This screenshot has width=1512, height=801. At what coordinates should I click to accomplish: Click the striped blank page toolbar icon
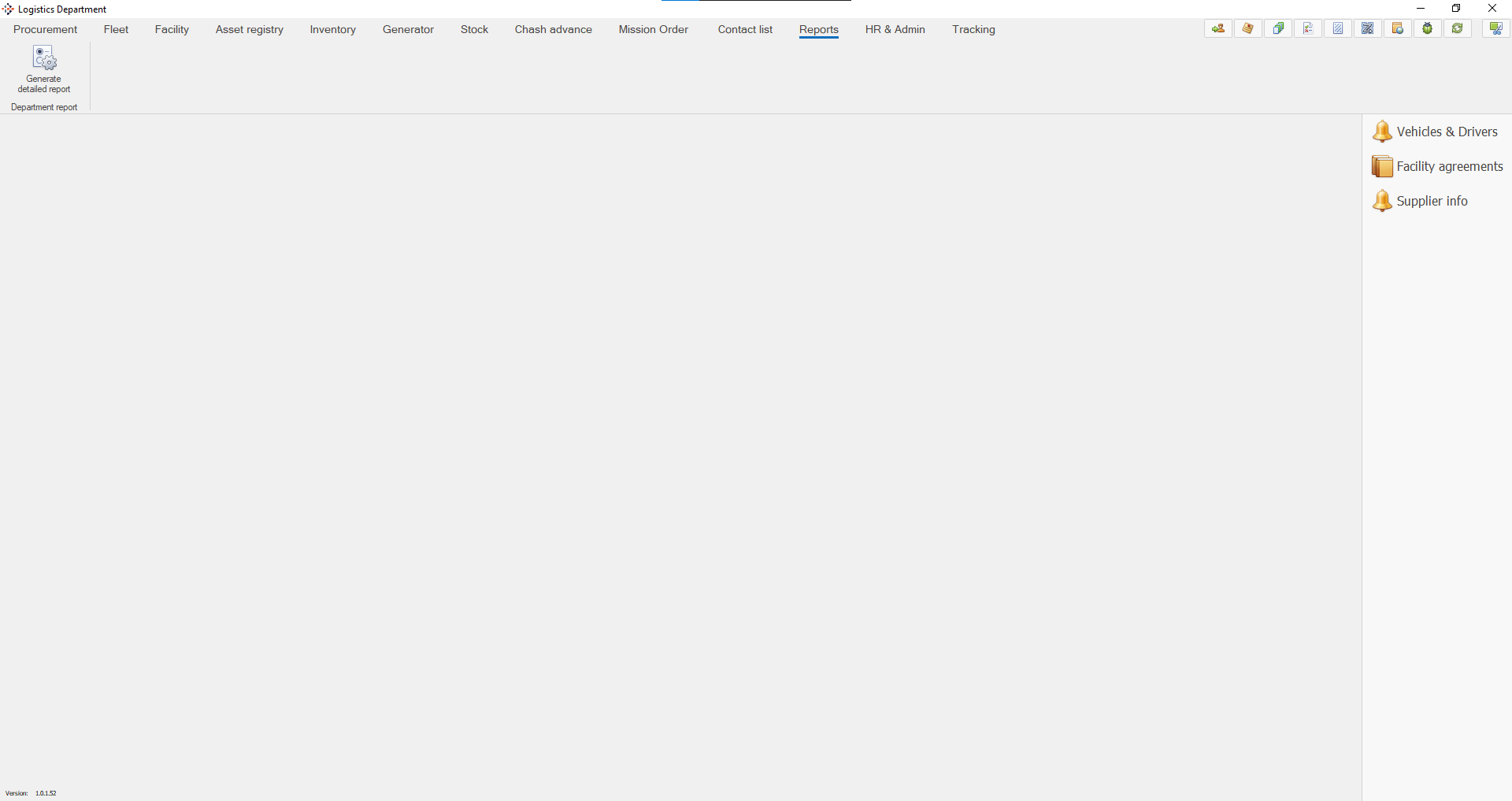tap(1337, 29)
